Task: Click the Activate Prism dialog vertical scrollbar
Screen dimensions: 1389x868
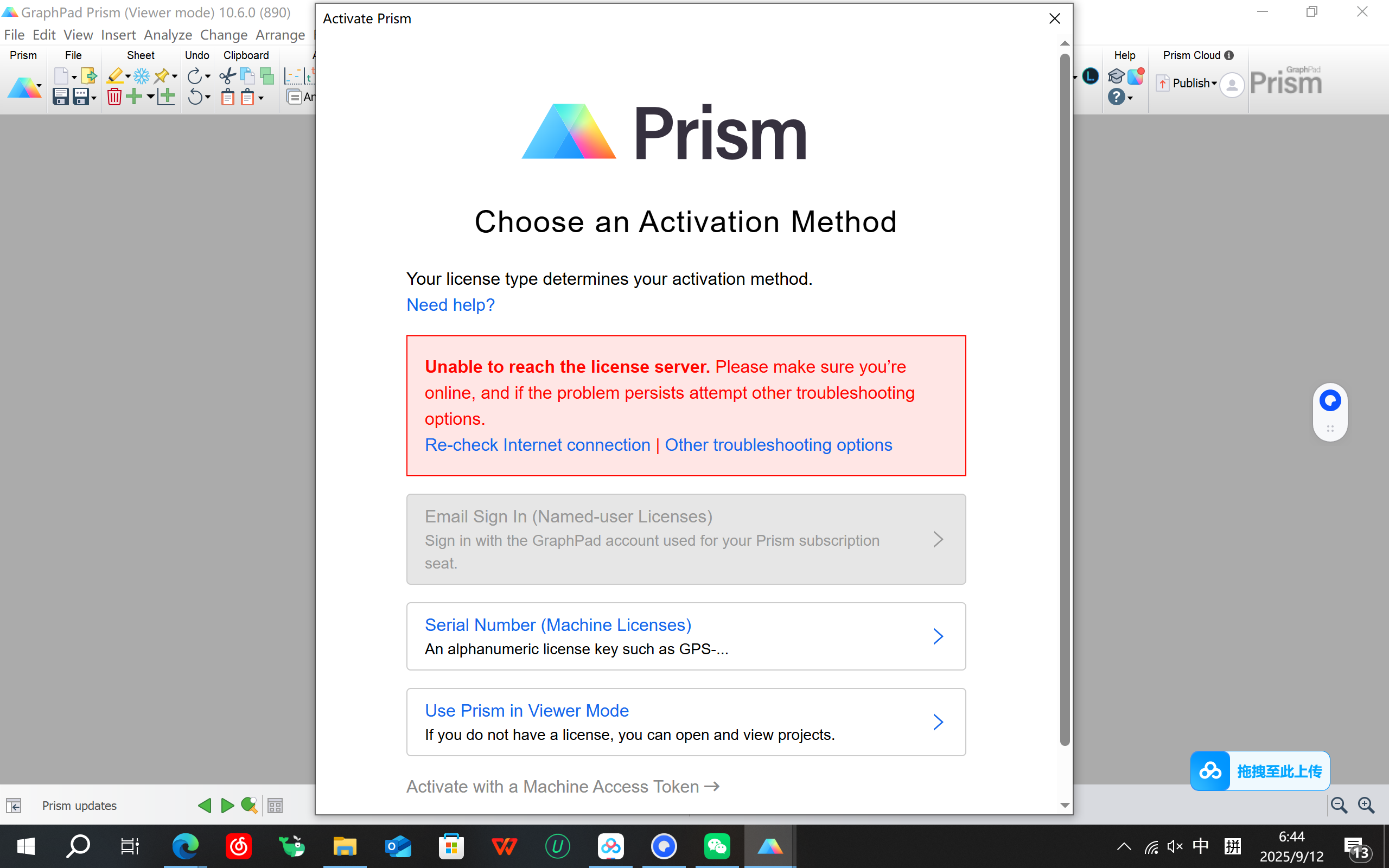Action: [1065, 400]
